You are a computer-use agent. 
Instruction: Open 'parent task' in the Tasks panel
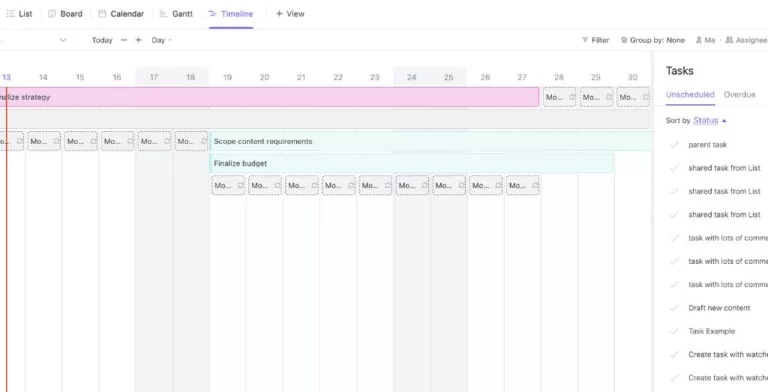(707, 145)
